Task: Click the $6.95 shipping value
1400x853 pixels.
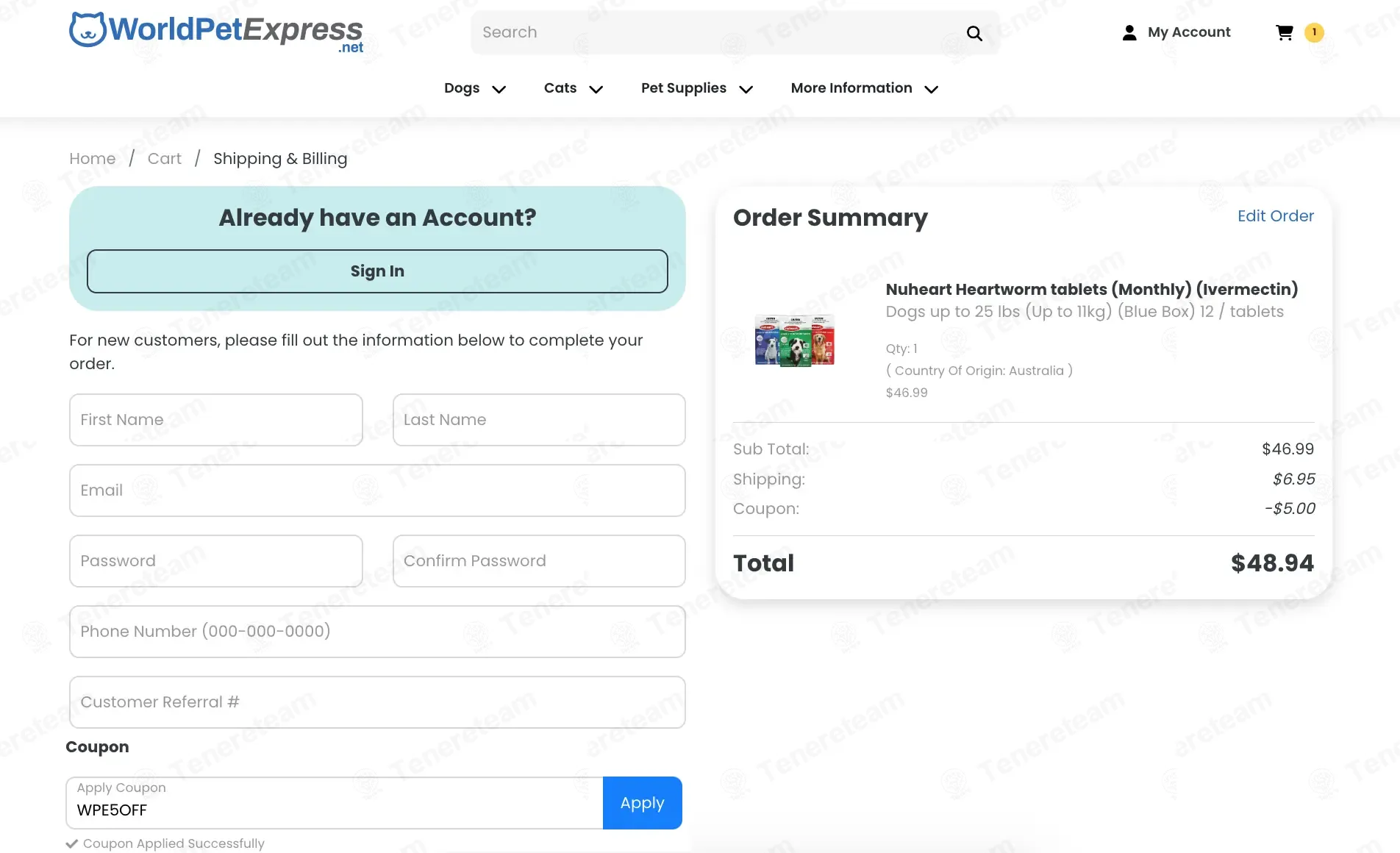Action: pyautogui.click(x=1294, y=479)
